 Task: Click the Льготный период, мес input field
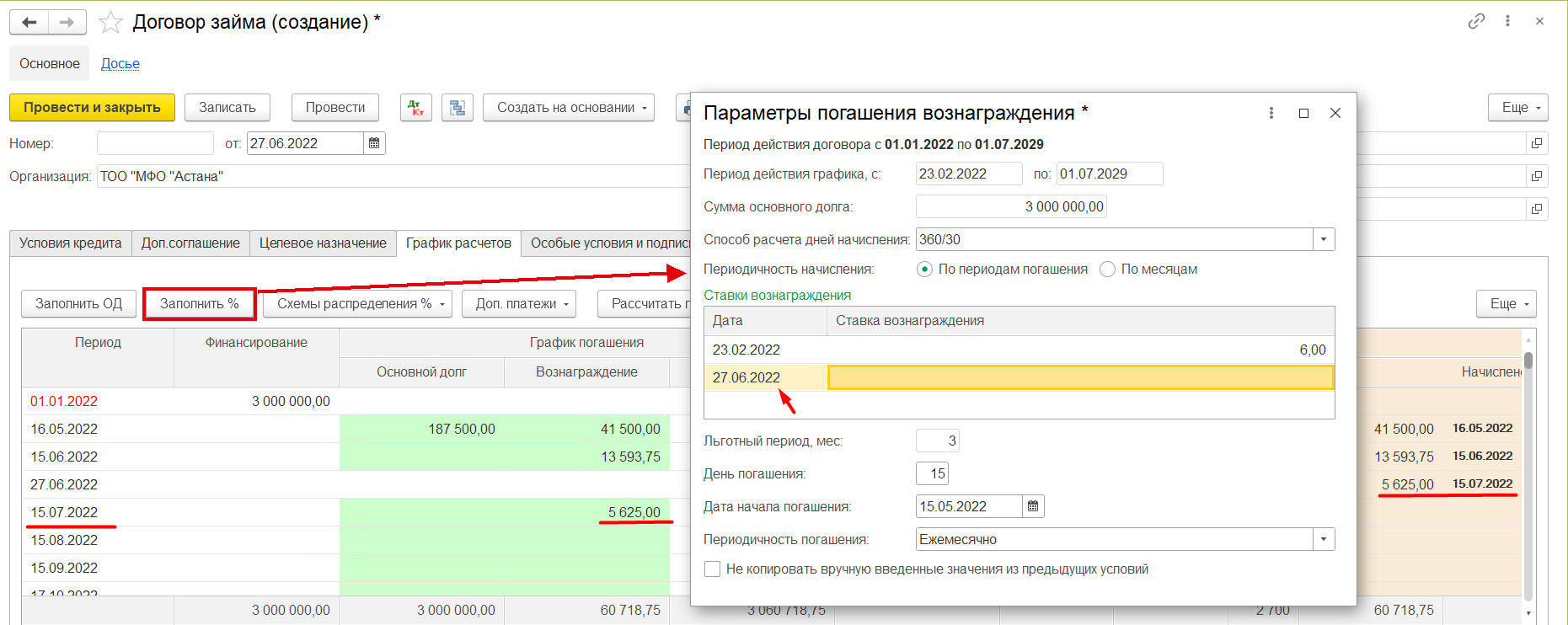(937, 441)
